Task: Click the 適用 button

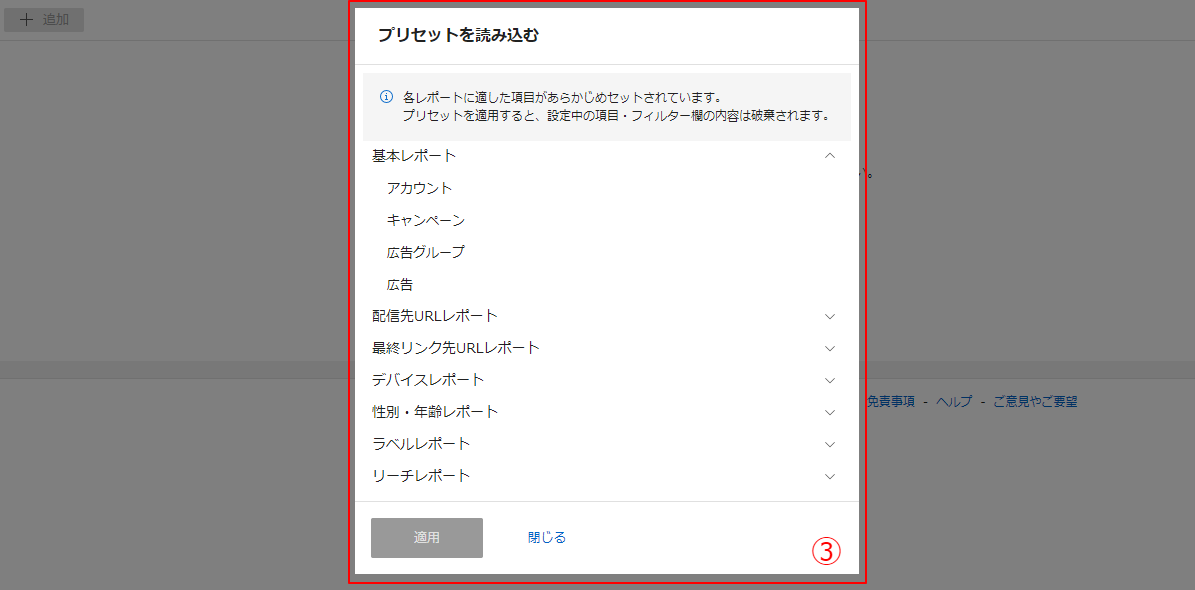Action: pos(427,537)
